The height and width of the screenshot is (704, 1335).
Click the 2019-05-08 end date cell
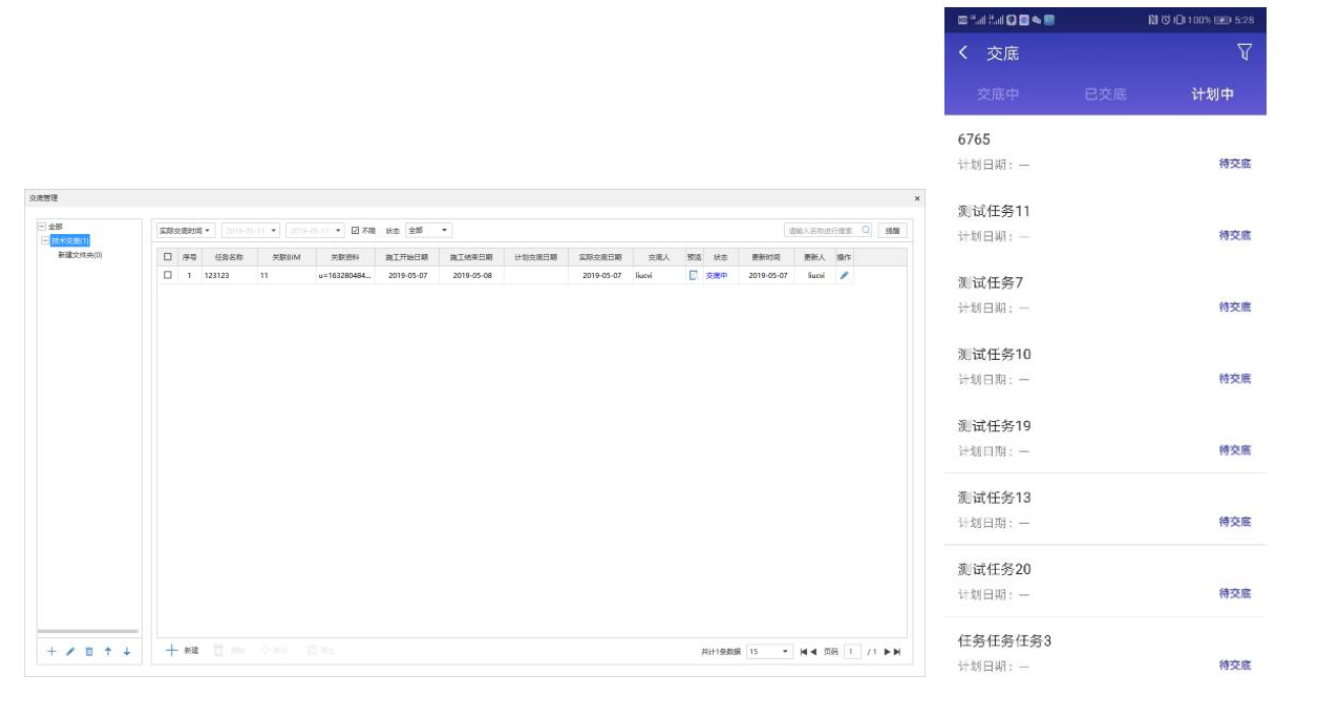[x=472, y=275]
